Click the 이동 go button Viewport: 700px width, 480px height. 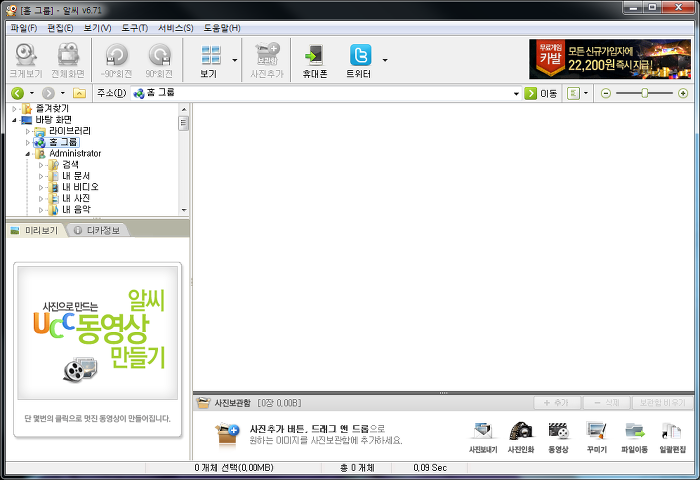[541, 93]
